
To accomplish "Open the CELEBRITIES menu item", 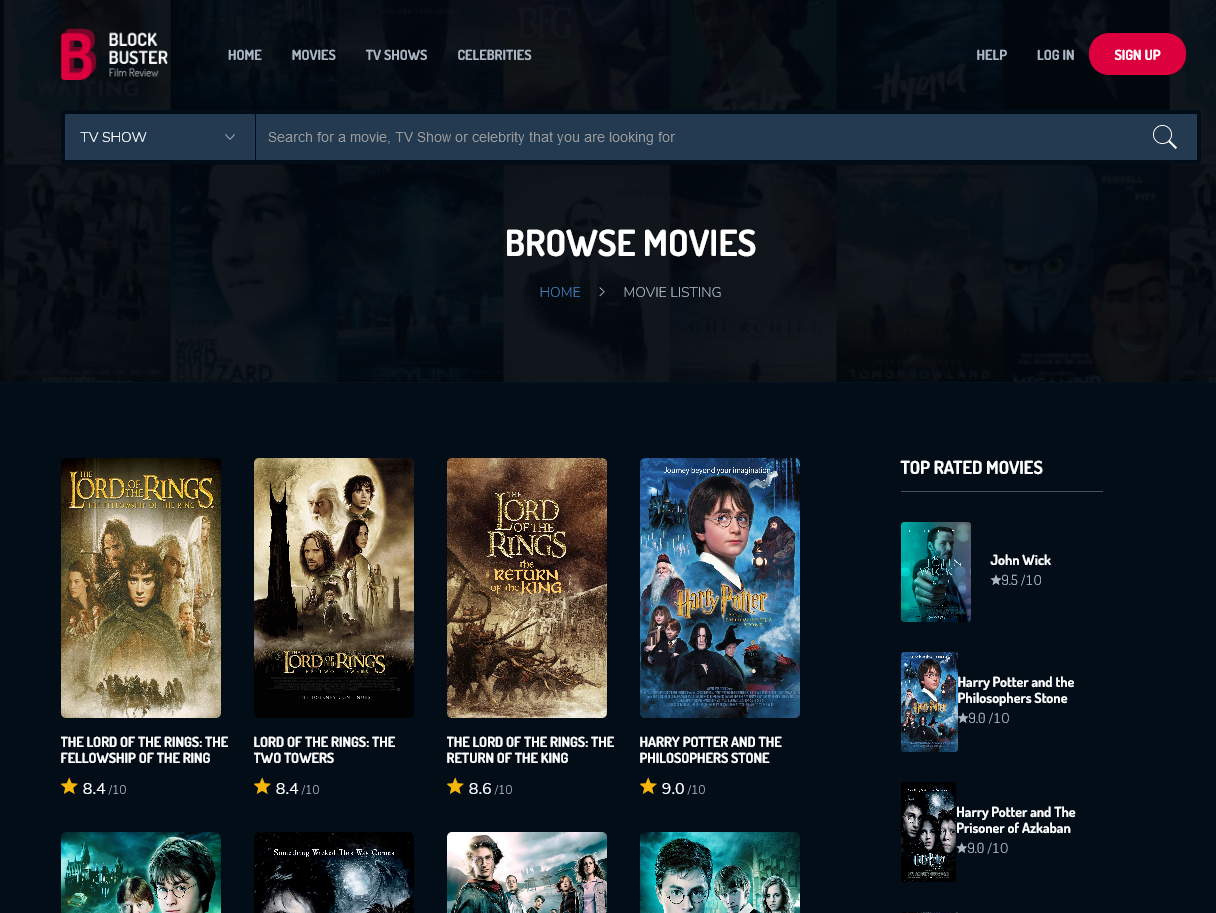I will coord(494,55).
